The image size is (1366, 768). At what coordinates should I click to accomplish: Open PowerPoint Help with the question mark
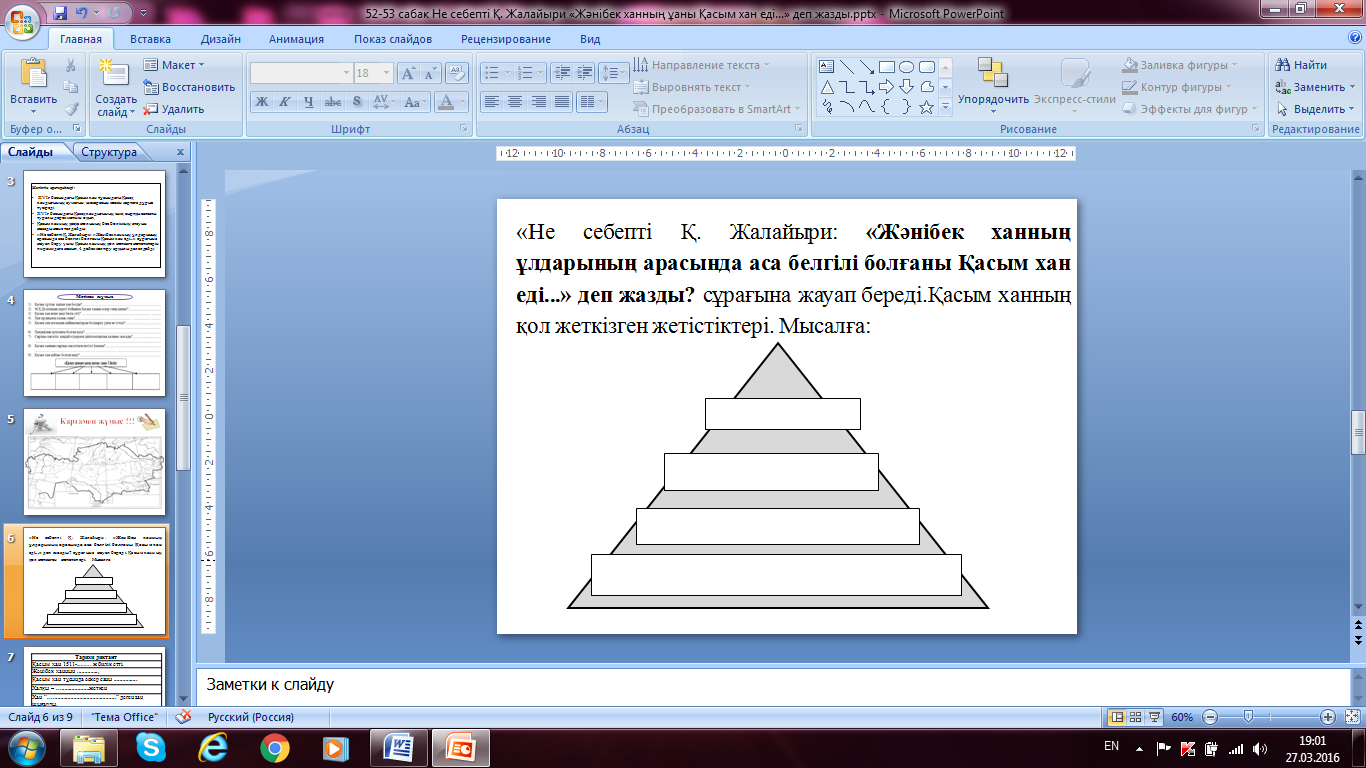tap(1355, 38)
